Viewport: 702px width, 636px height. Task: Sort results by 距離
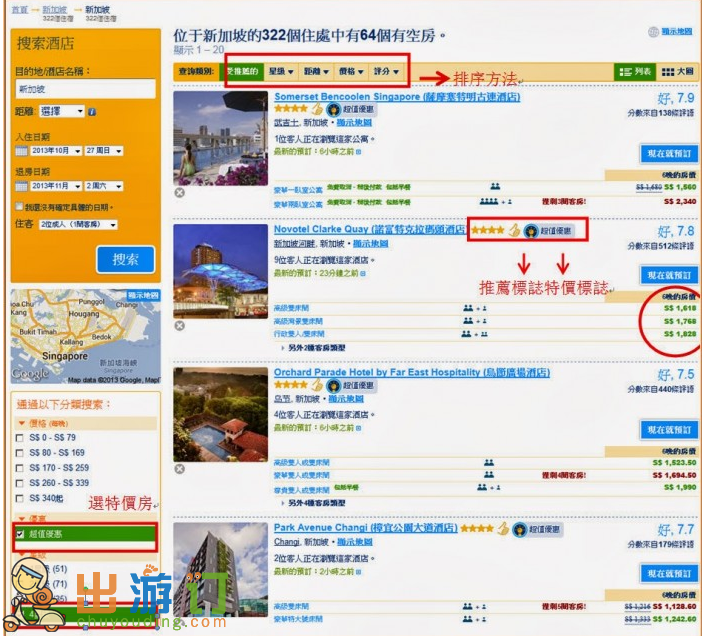point(316,72)
